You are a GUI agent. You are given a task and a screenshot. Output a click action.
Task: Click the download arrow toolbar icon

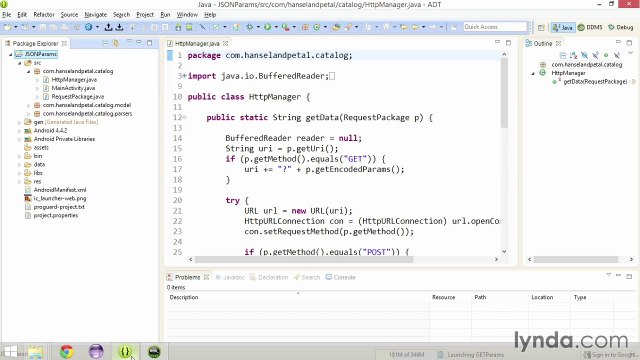(x=119, y=27)
